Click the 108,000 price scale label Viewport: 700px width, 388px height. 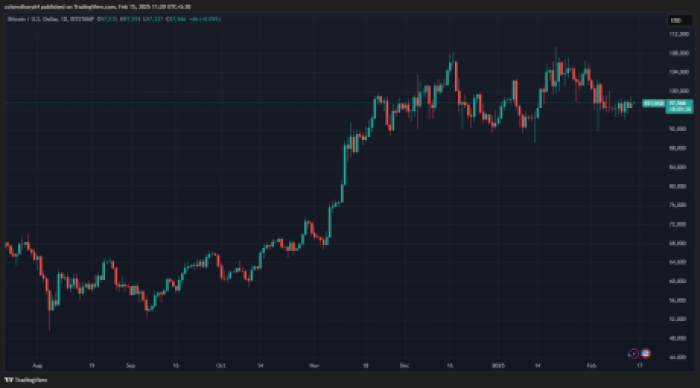678,53
